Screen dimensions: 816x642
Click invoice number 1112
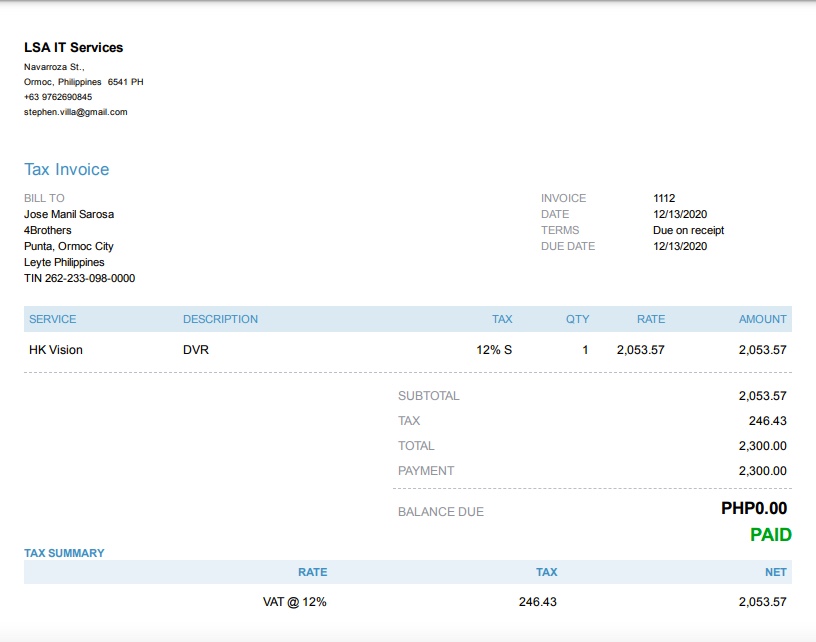(x=664, y=198)
